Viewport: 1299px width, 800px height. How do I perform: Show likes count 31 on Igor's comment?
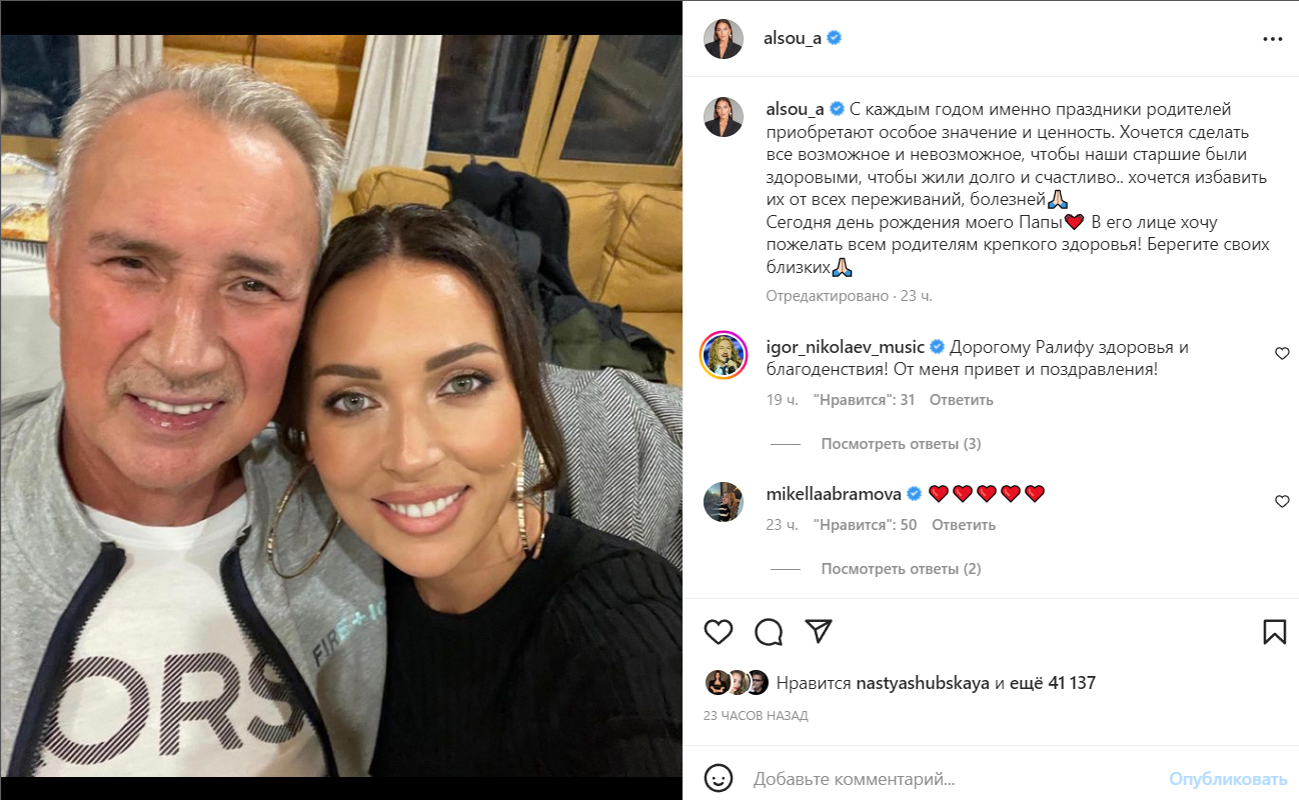[864, 400]
